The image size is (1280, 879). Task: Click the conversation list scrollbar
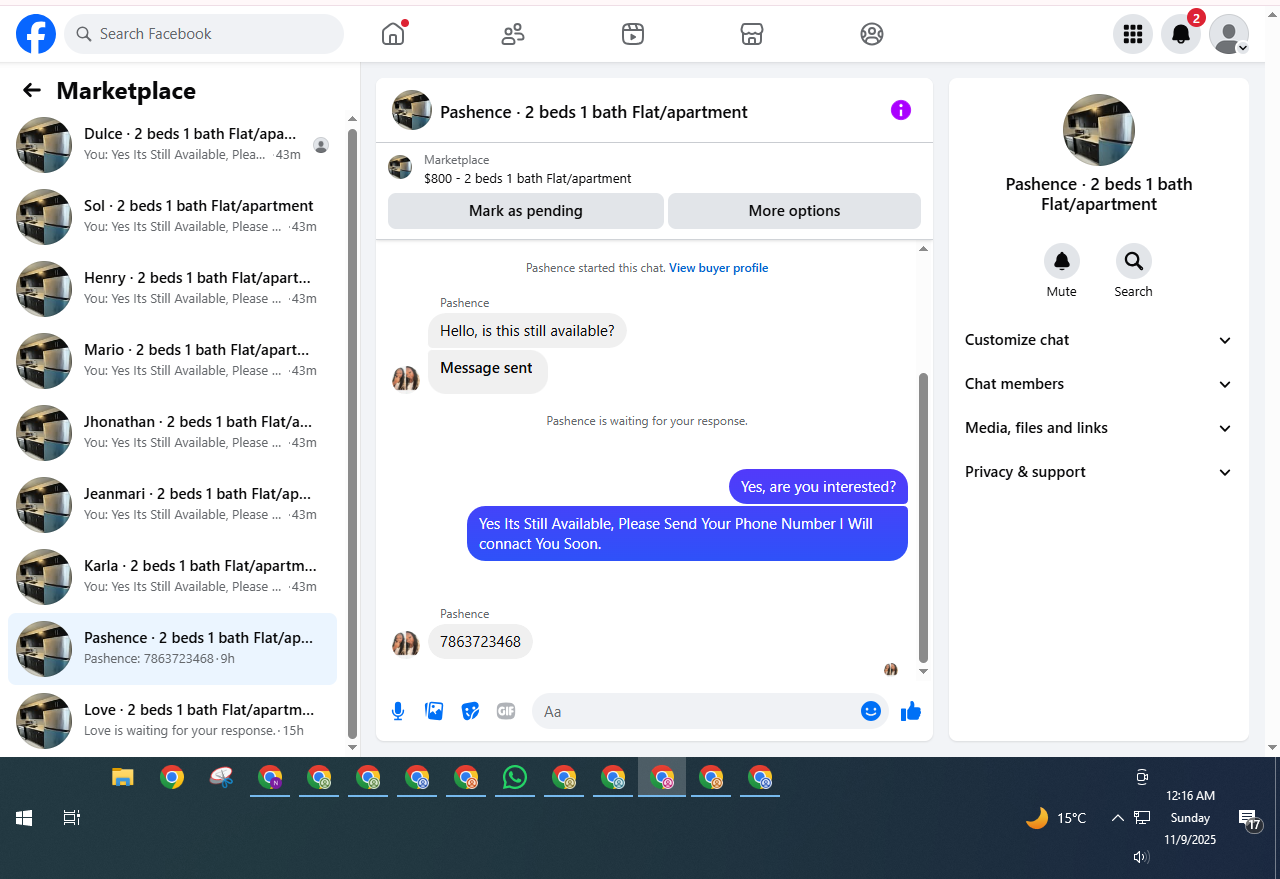[352, 432]
